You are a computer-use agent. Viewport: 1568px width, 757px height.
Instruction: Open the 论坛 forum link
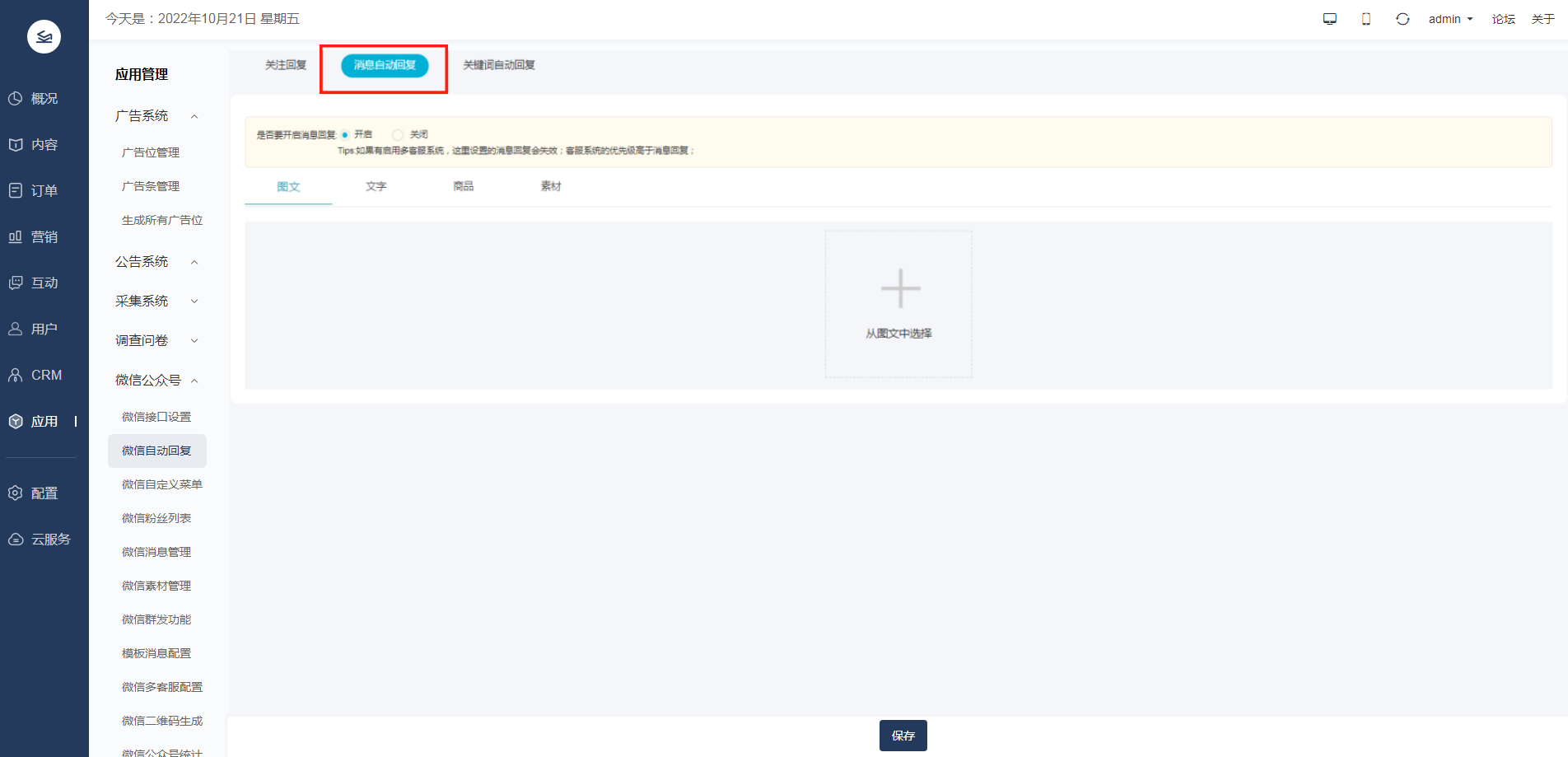coord(1503,19)
